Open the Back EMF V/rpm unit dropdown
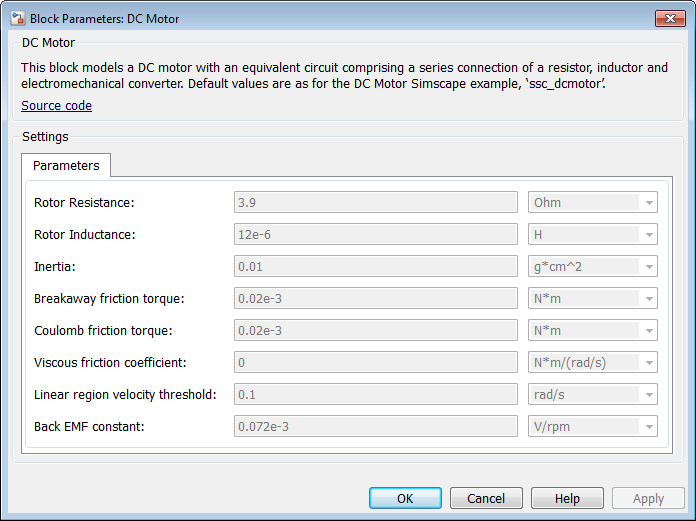 pos(592,426)
